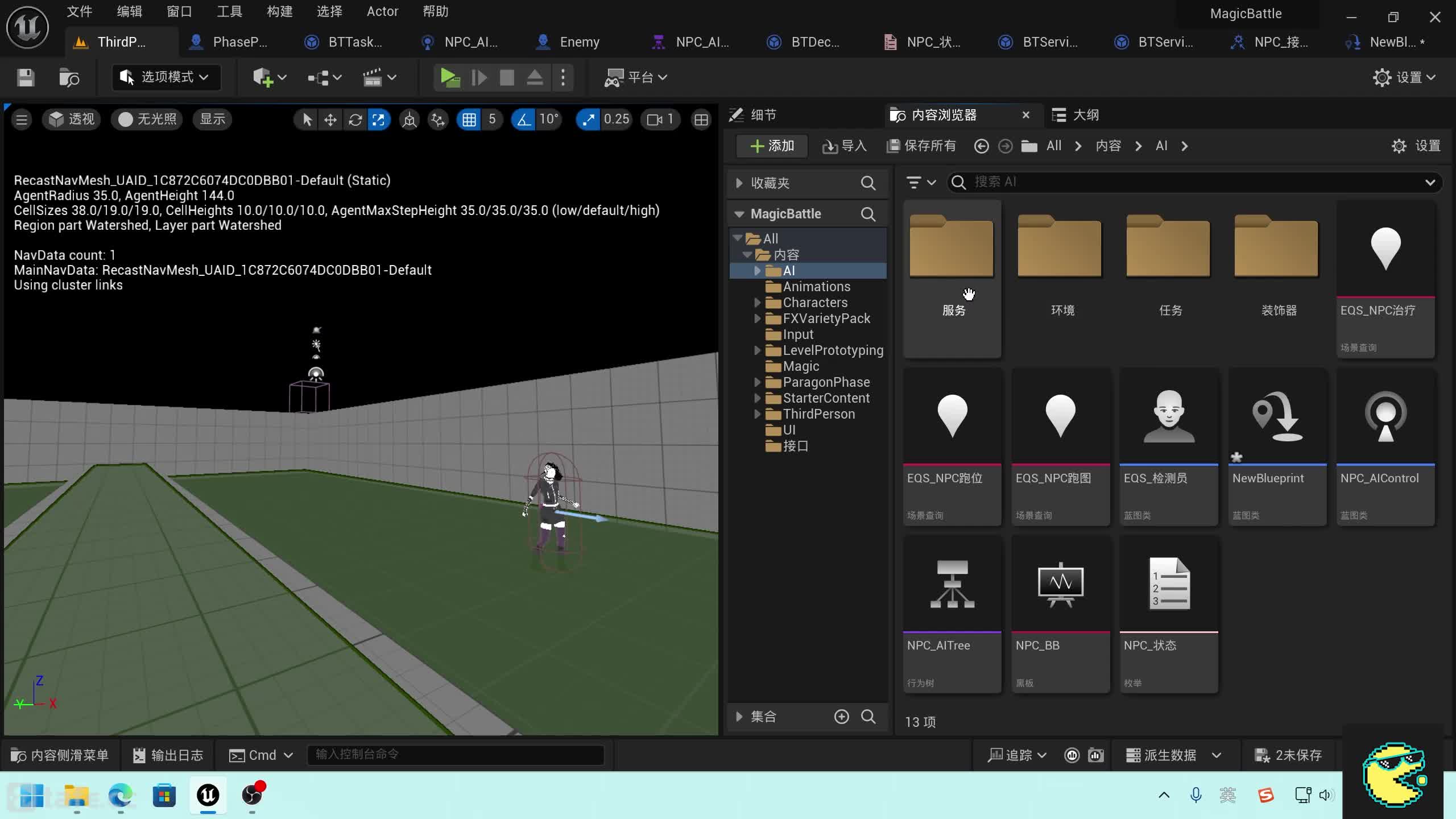Close the 内容浏览器 content browser tab
The height and width of the screenshot is (819, 1456).
(1026, 115)
